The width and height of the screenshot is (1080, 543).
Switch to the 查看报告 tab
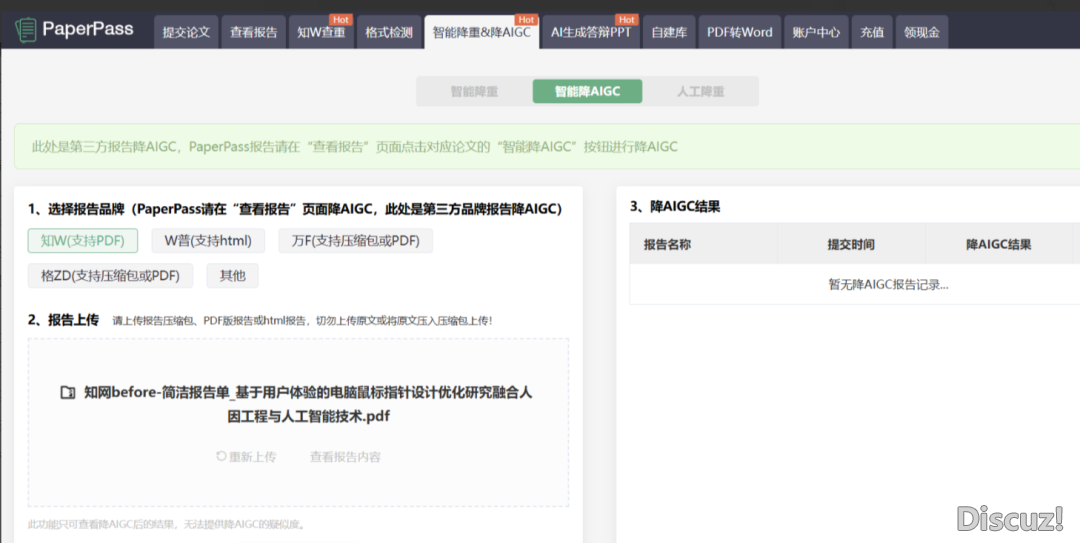(253, 32)
